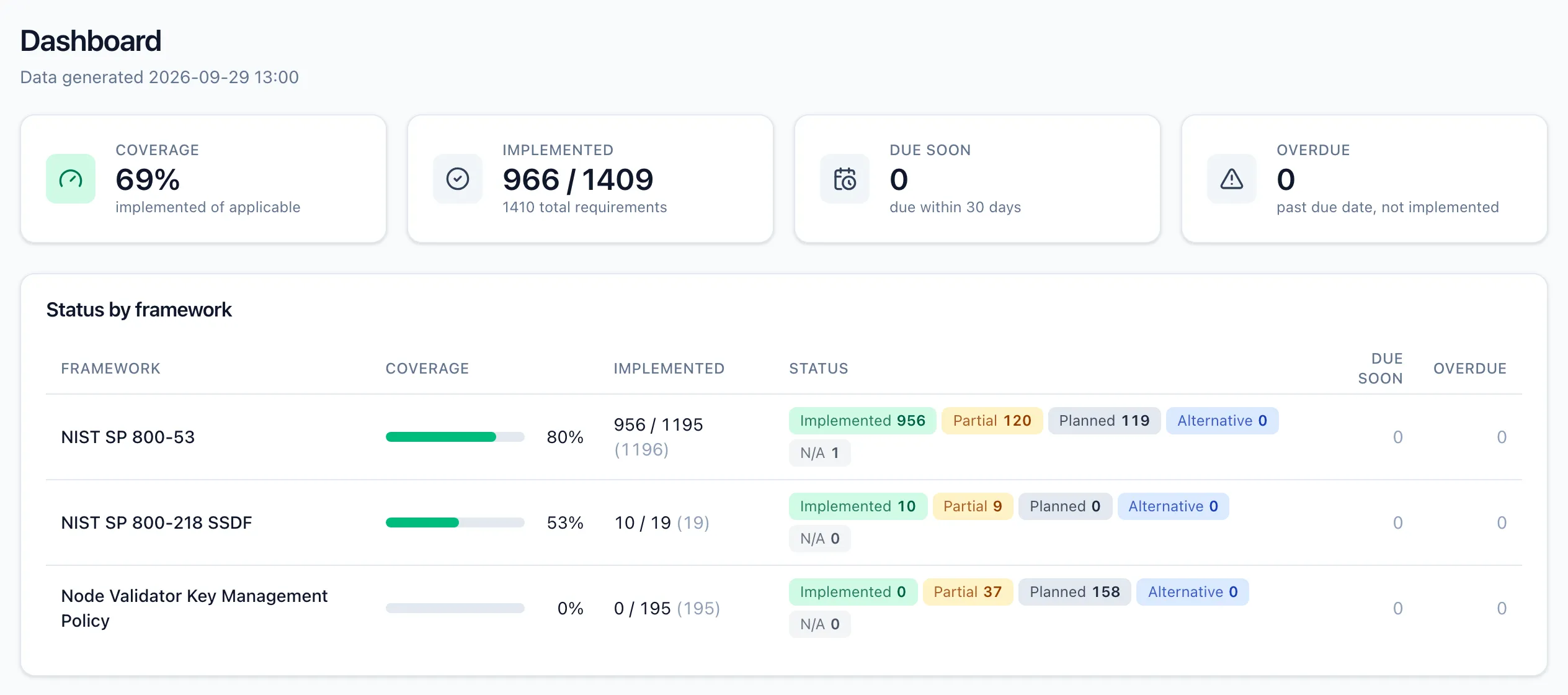Click the COVERAGE column header in table
The height and width of the screenshot is (695, 1568).
427,369
